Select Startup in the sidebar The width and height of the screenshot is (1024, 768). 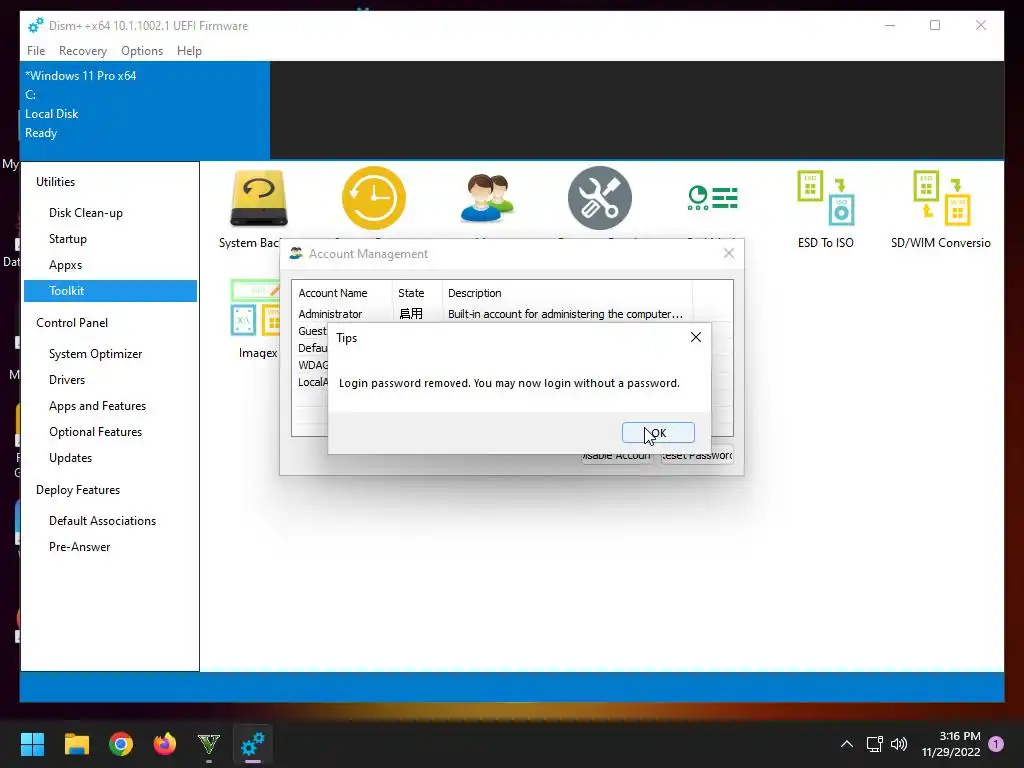click(x=110, y=239)
